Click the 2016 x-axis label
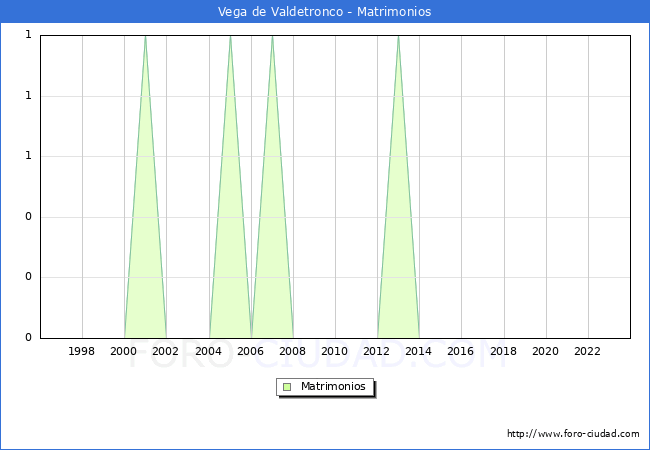 click(x=461, y=351)
